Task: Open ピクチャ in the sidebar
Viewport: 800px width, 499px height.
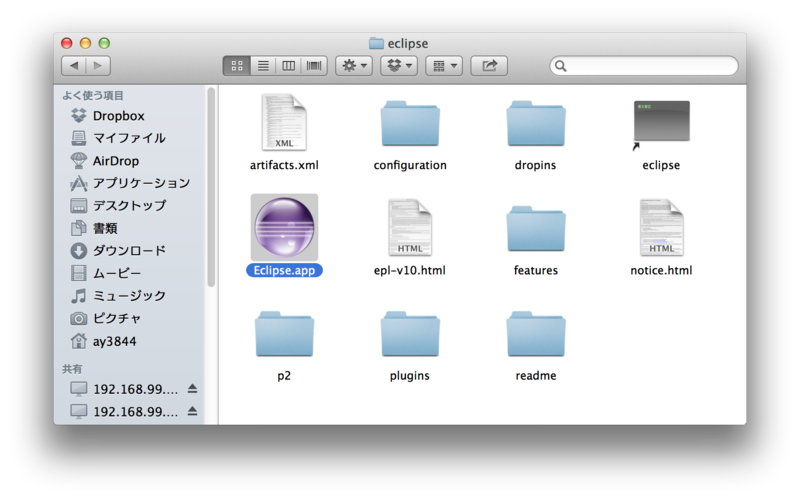Action: pyautogui.click(x=106, y=318)
